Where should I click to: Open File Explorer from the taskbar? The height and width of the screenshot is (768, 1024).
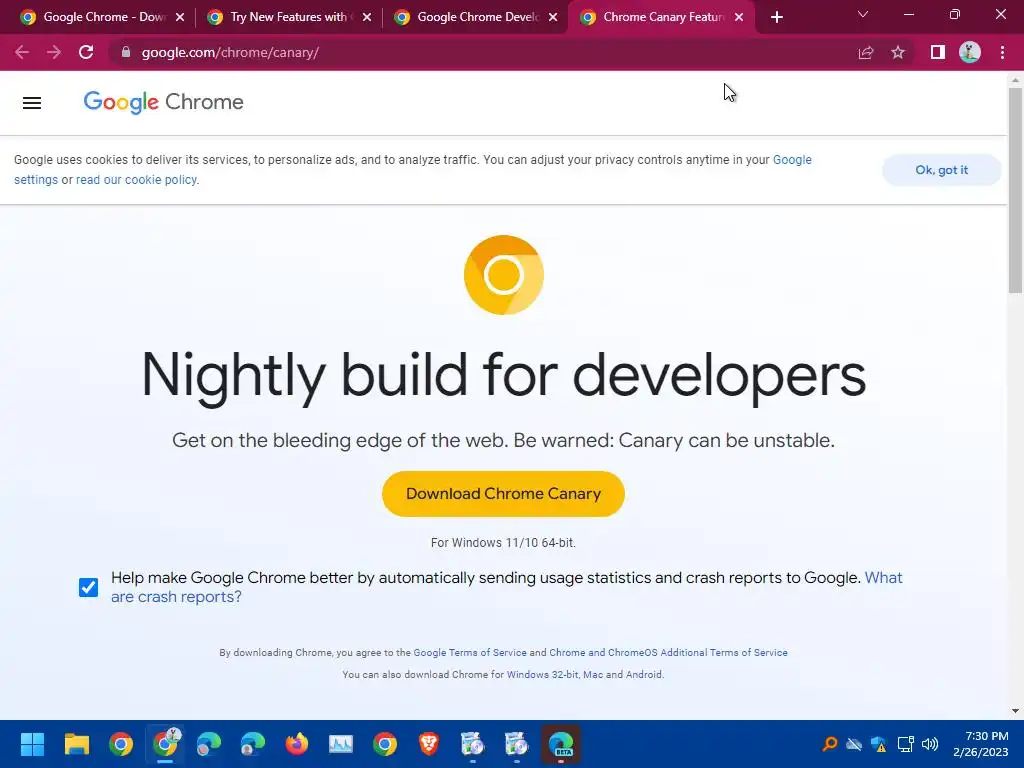click(76, 744)
